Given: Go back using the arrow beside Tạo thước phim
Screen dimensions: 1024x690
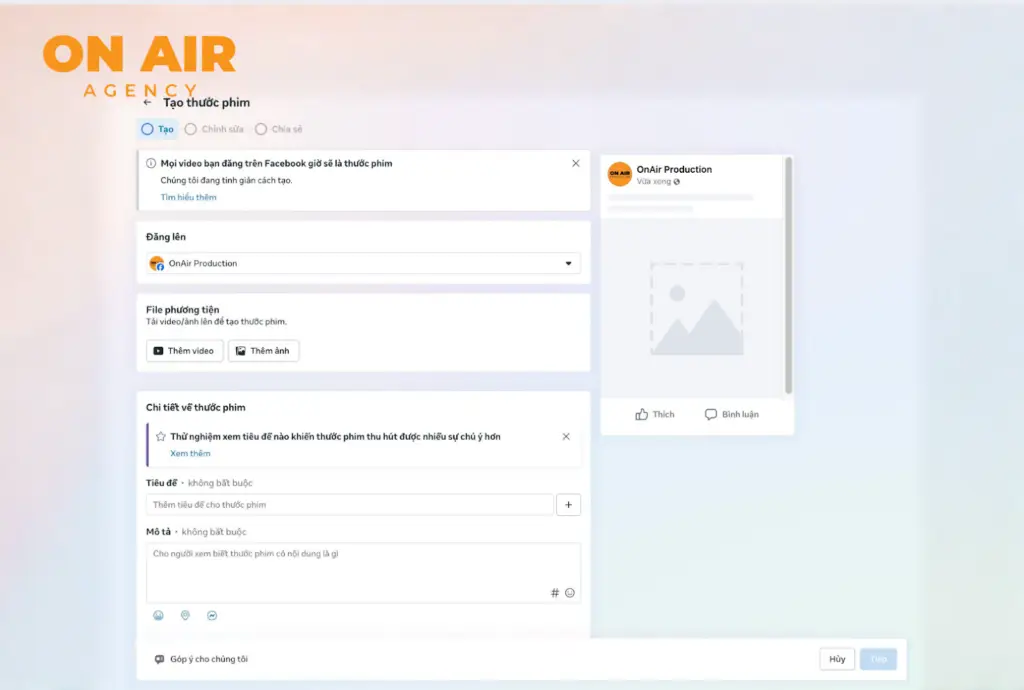Looking at the screenshot, I should pos(147,102).
